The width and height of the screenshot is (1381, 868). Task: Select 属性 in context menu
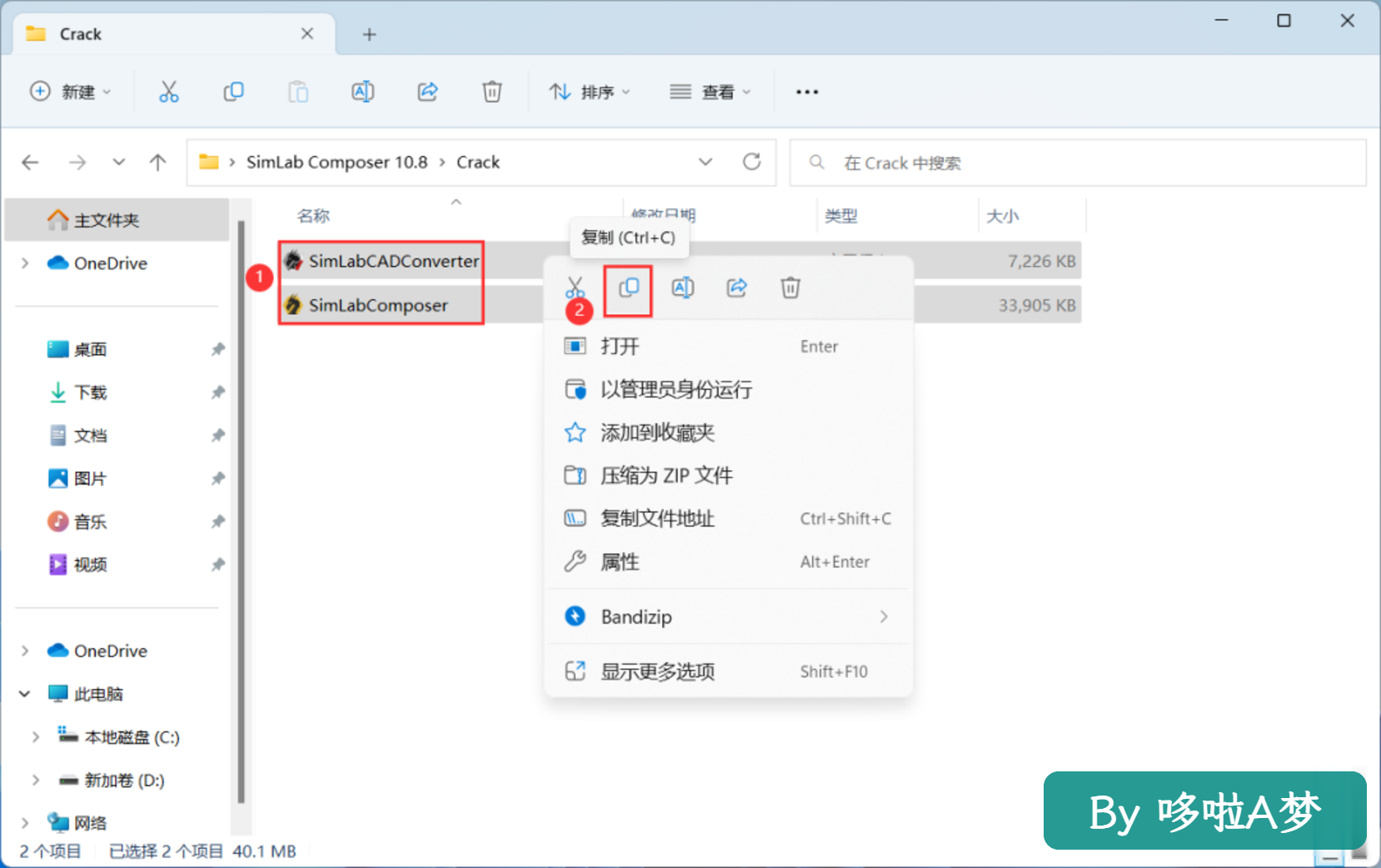(728, 562)
